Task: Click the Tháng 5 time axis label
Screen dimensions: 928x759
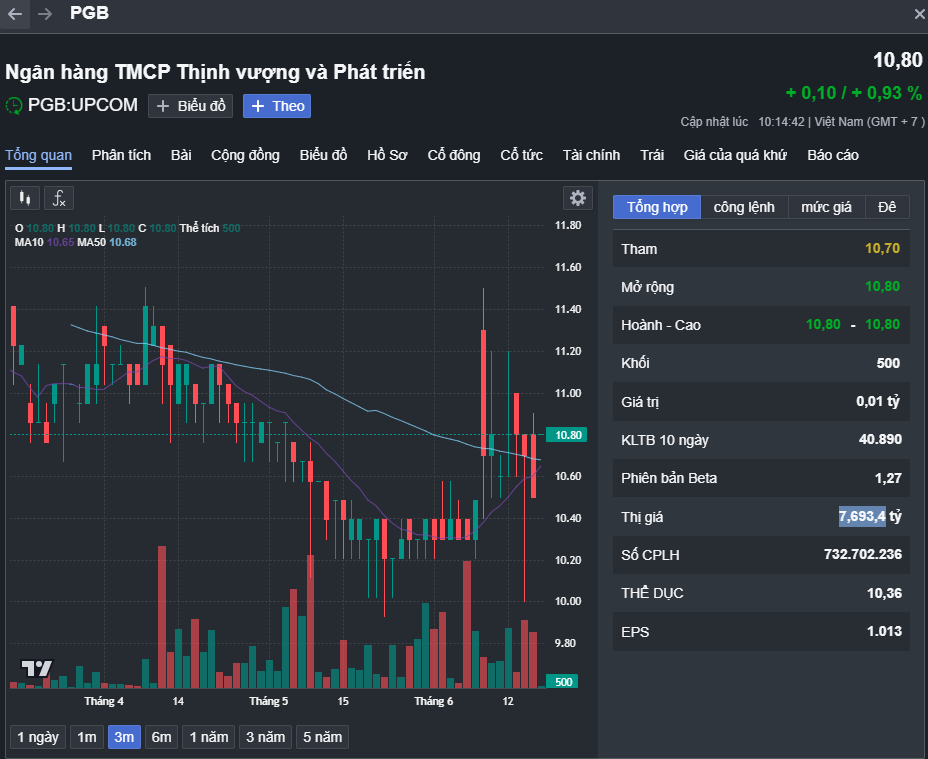Action: 268,701
